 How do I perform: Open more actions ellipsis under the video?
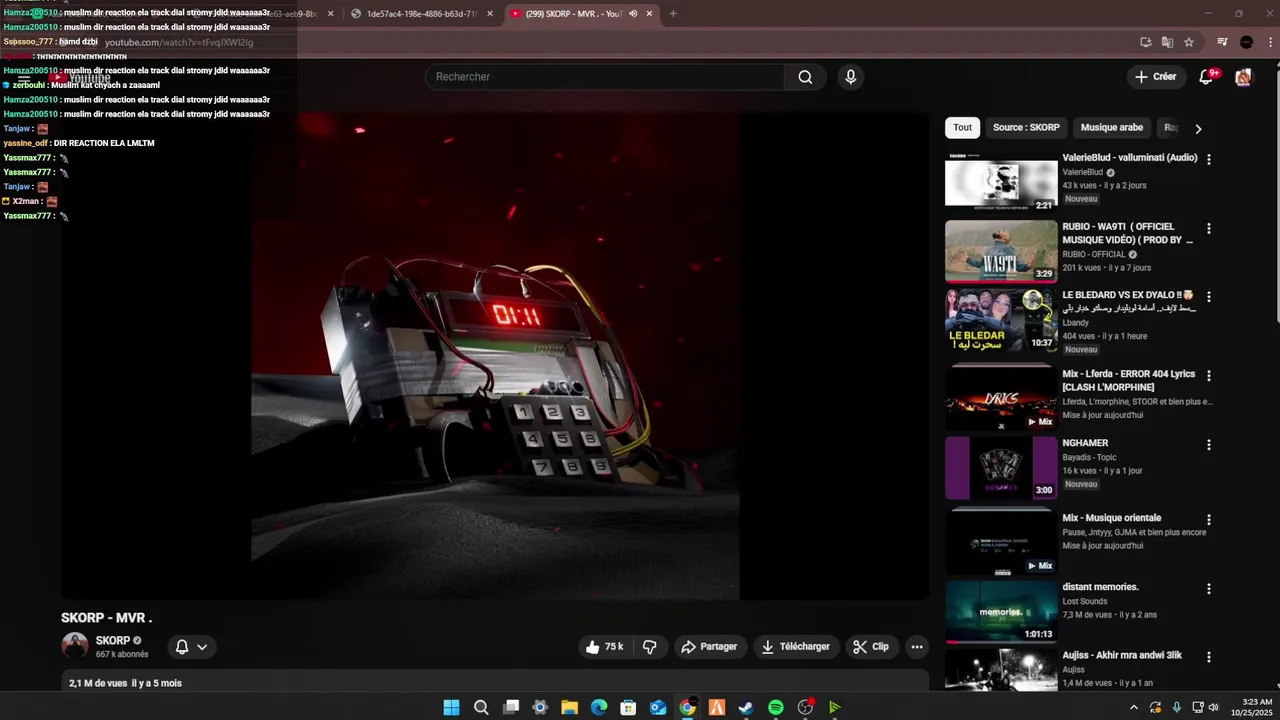[x=917, y=647]
